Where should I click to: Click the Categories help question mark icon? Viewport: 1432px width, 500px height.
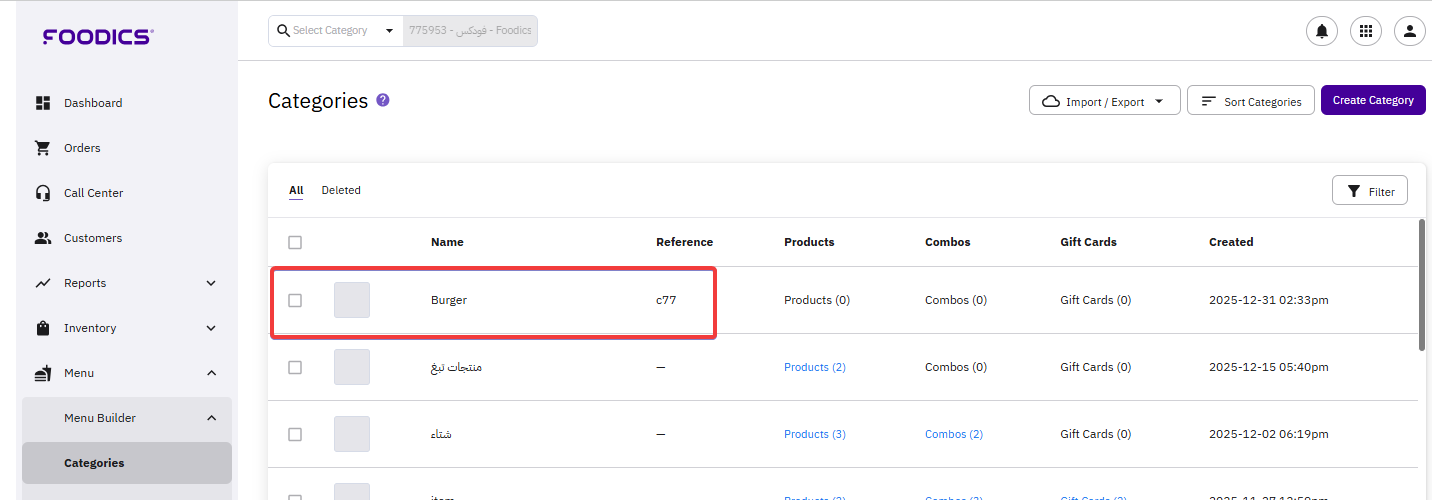tap(383, 100)
